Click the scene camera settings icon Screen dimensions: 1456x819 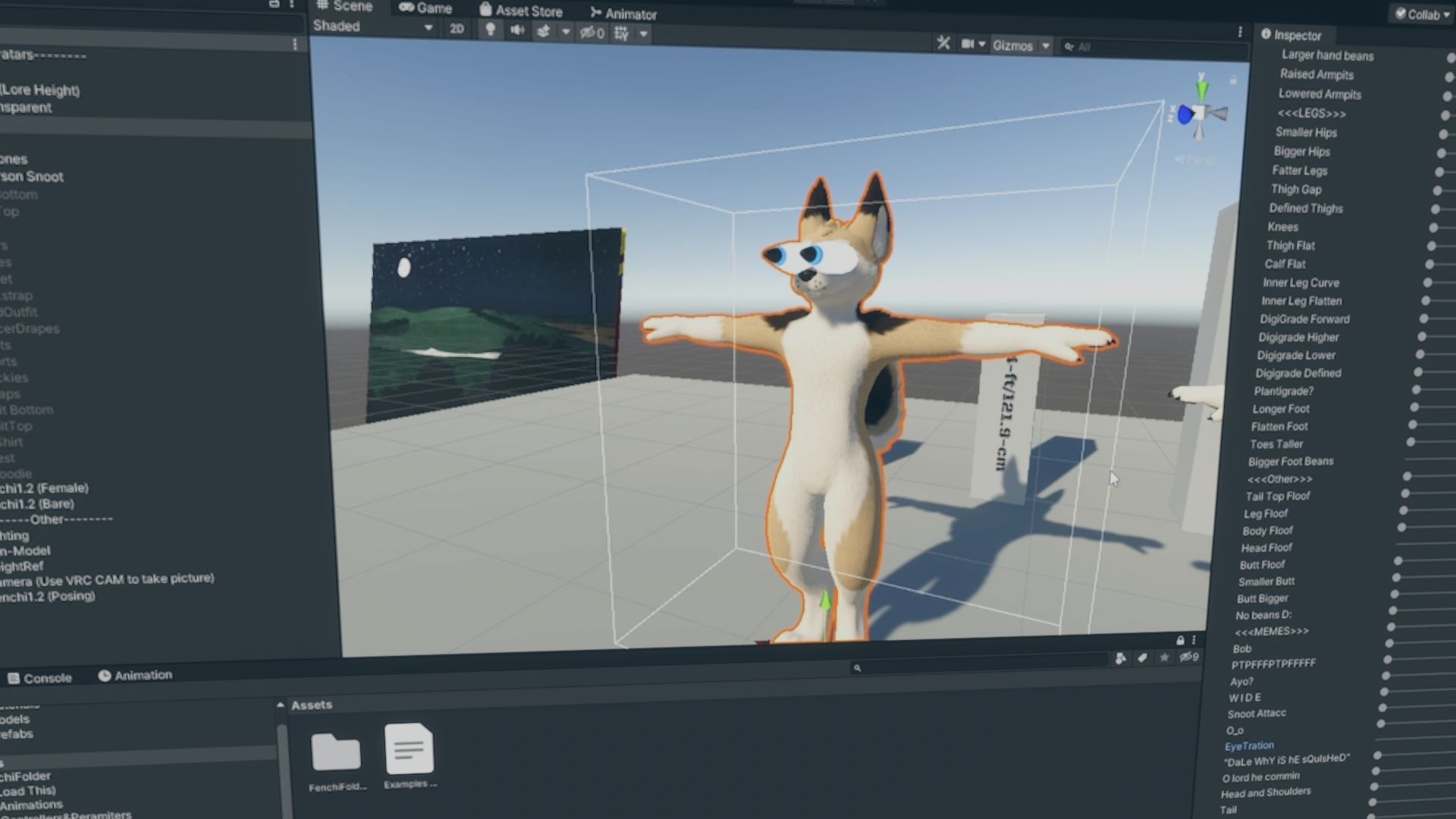point(968,44)
